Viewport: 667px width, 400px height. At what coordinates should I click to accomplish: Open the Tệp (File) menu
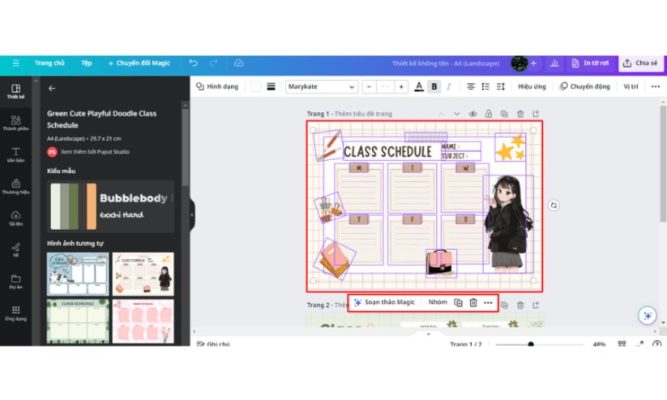pos(86,63)
